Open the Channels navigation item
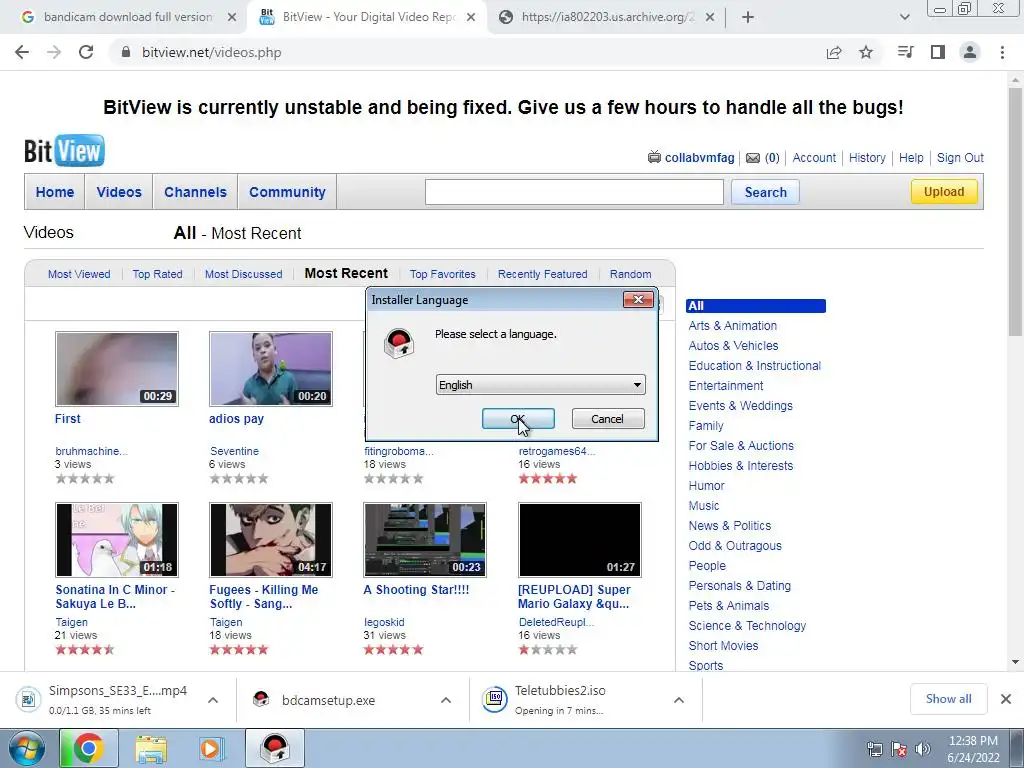The height and width of the screenshot is (768, 1024). pyautogui.click(x=195, y=192)
